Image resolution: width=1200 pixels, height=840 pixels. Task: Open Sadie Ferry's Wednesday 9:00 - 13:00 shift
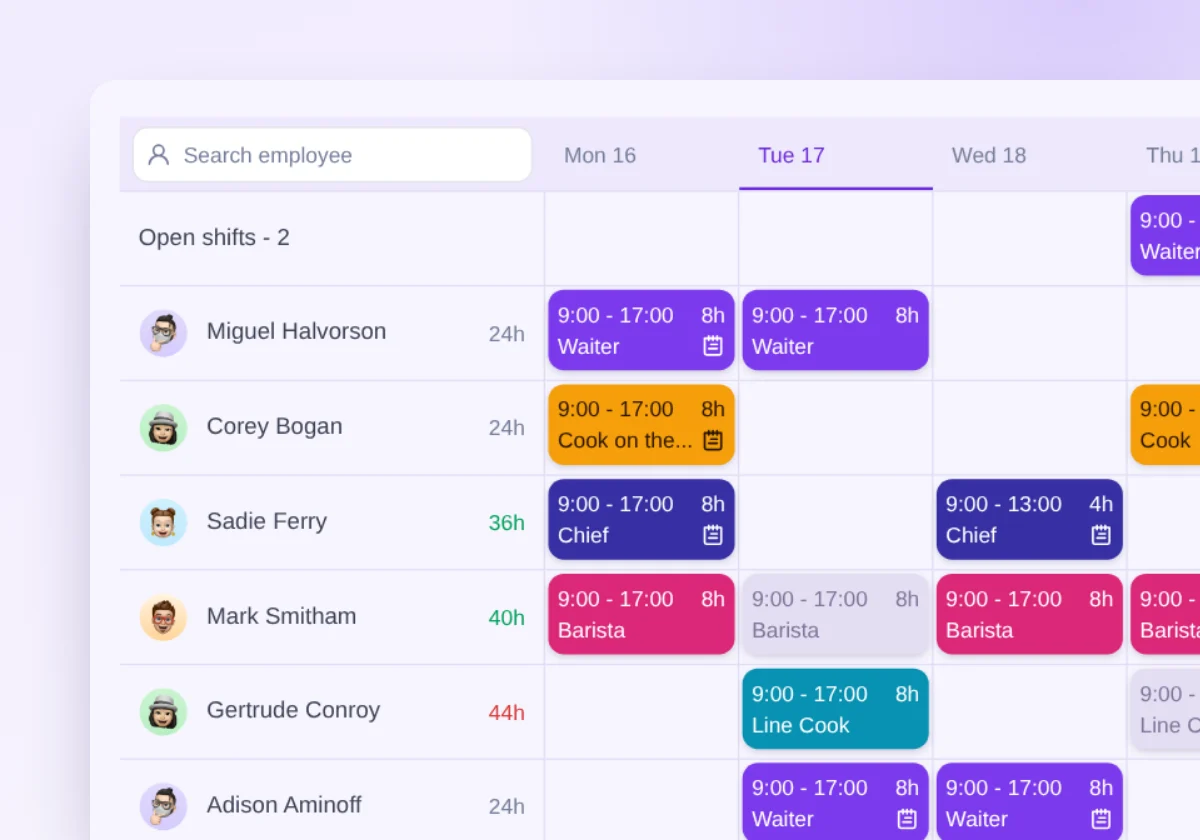1029,519
